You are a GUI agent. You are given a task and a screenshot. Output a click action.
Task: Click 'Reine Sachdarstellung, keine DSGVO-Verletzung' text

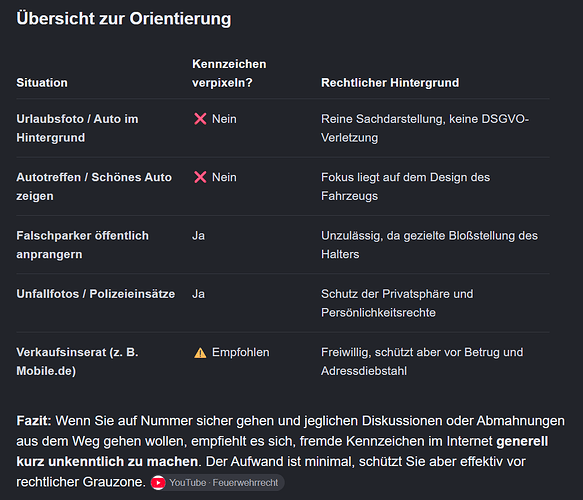tap(425, 128)
